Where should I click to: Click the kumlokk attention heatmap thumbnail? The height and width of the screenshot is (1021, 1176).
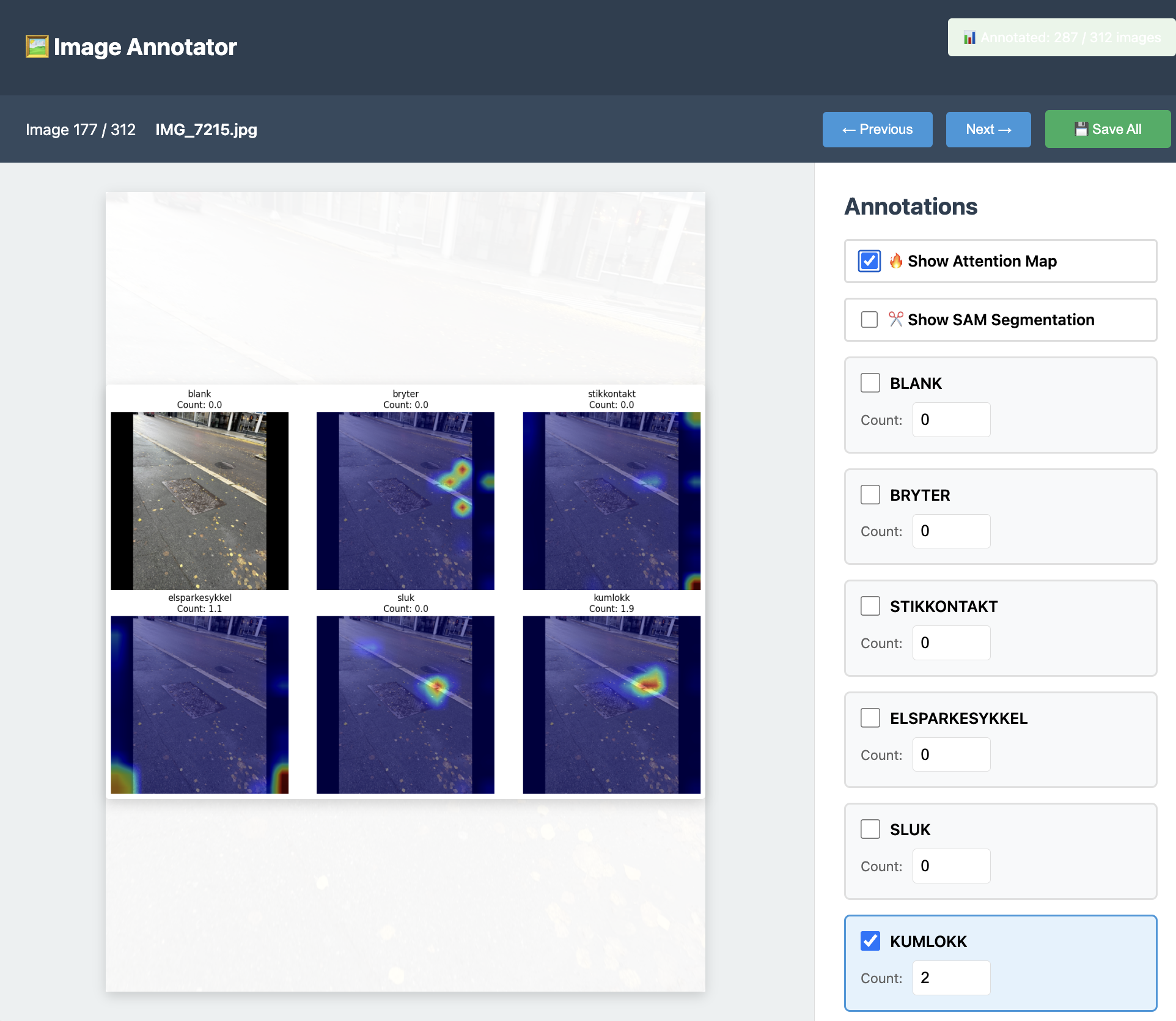pos(611,704)
